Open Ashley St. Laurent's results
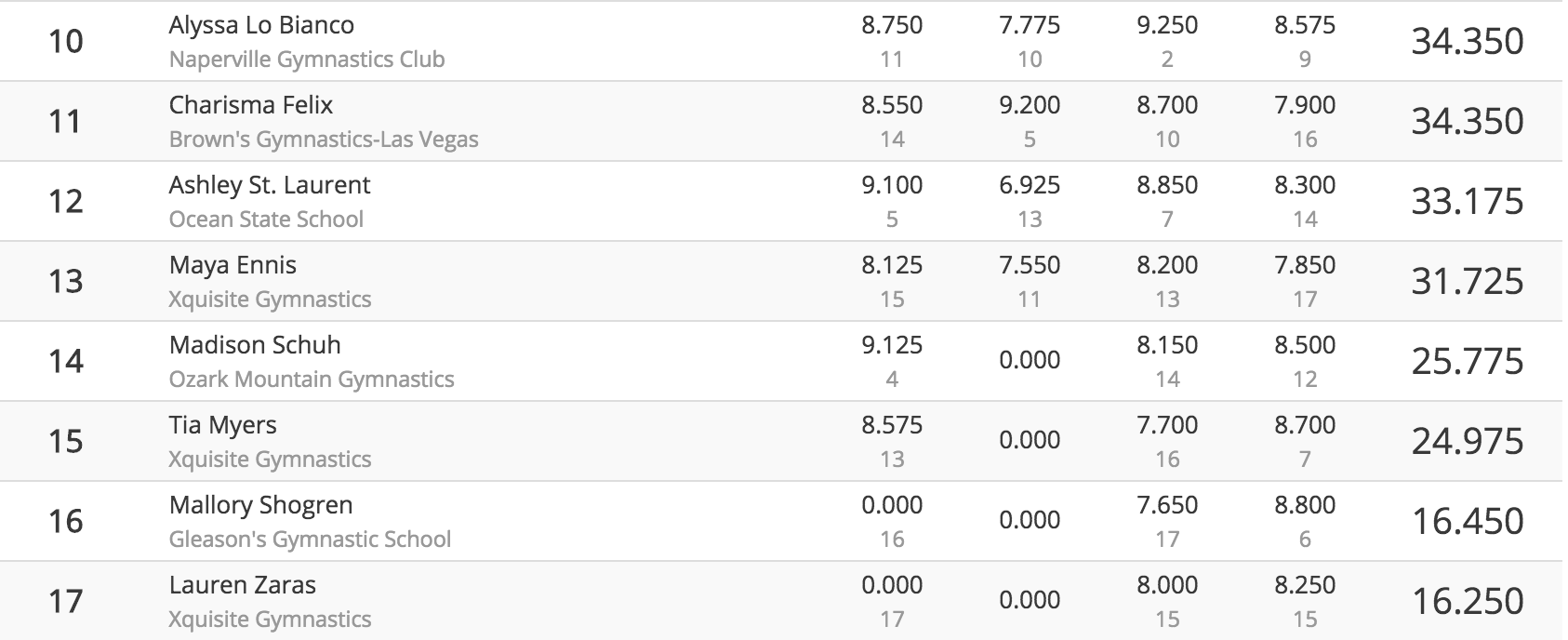Image resolution: width=1568 pixels, height=640 pixels. point(270,185)
